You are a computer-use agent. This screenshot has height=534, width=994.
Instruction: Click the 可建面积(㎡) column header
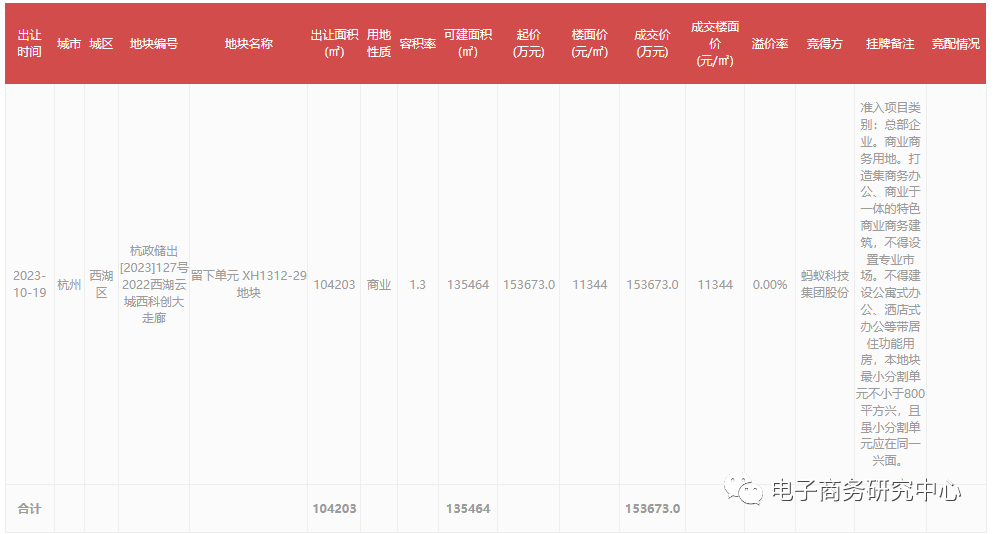click(x=468, y=44)
